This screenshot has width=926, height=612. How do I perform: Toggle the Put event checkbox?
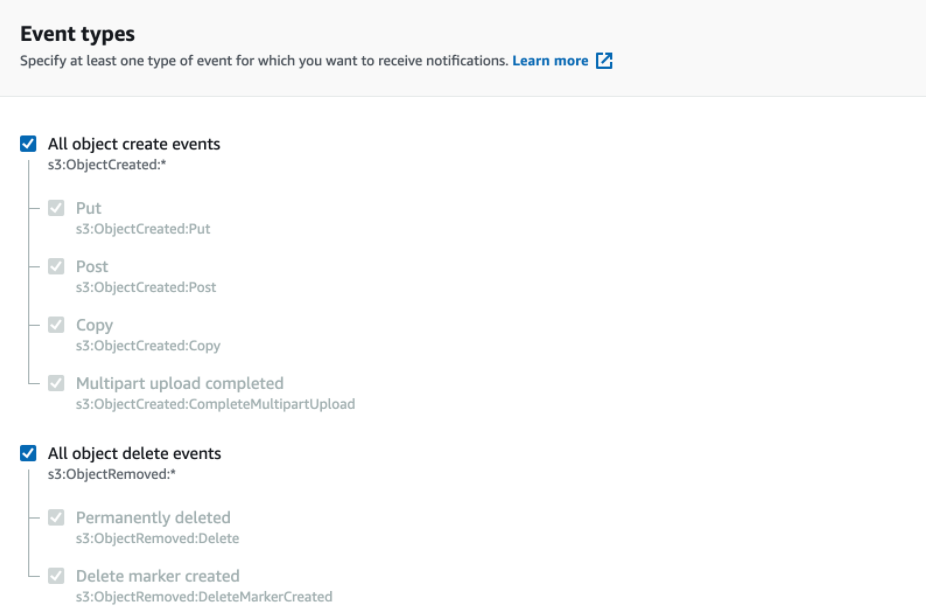pos(56,208)
